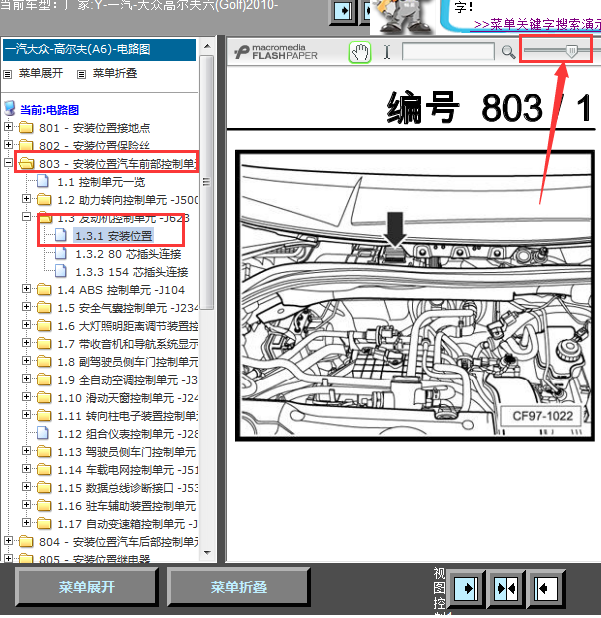
Task: Click the tree panel vertical scrollbar thumb
Action: coord(207,182)
